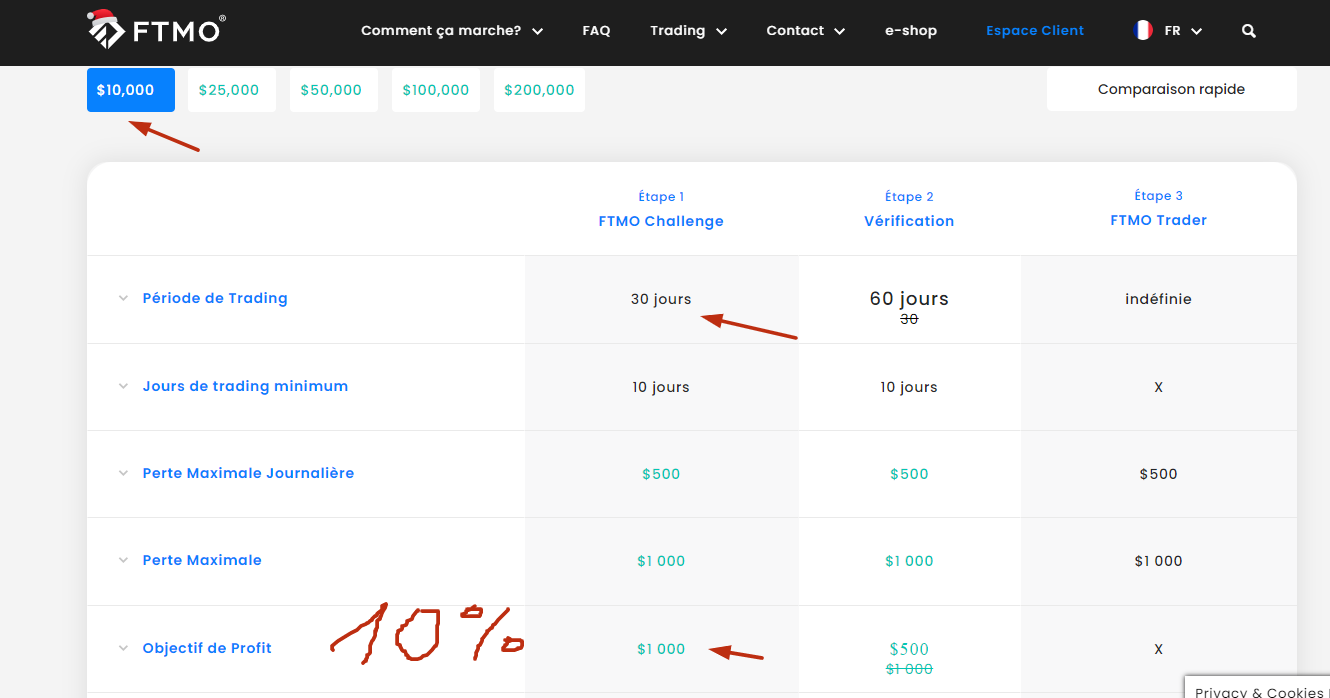Open Espace Client link

pos(1035,31)
